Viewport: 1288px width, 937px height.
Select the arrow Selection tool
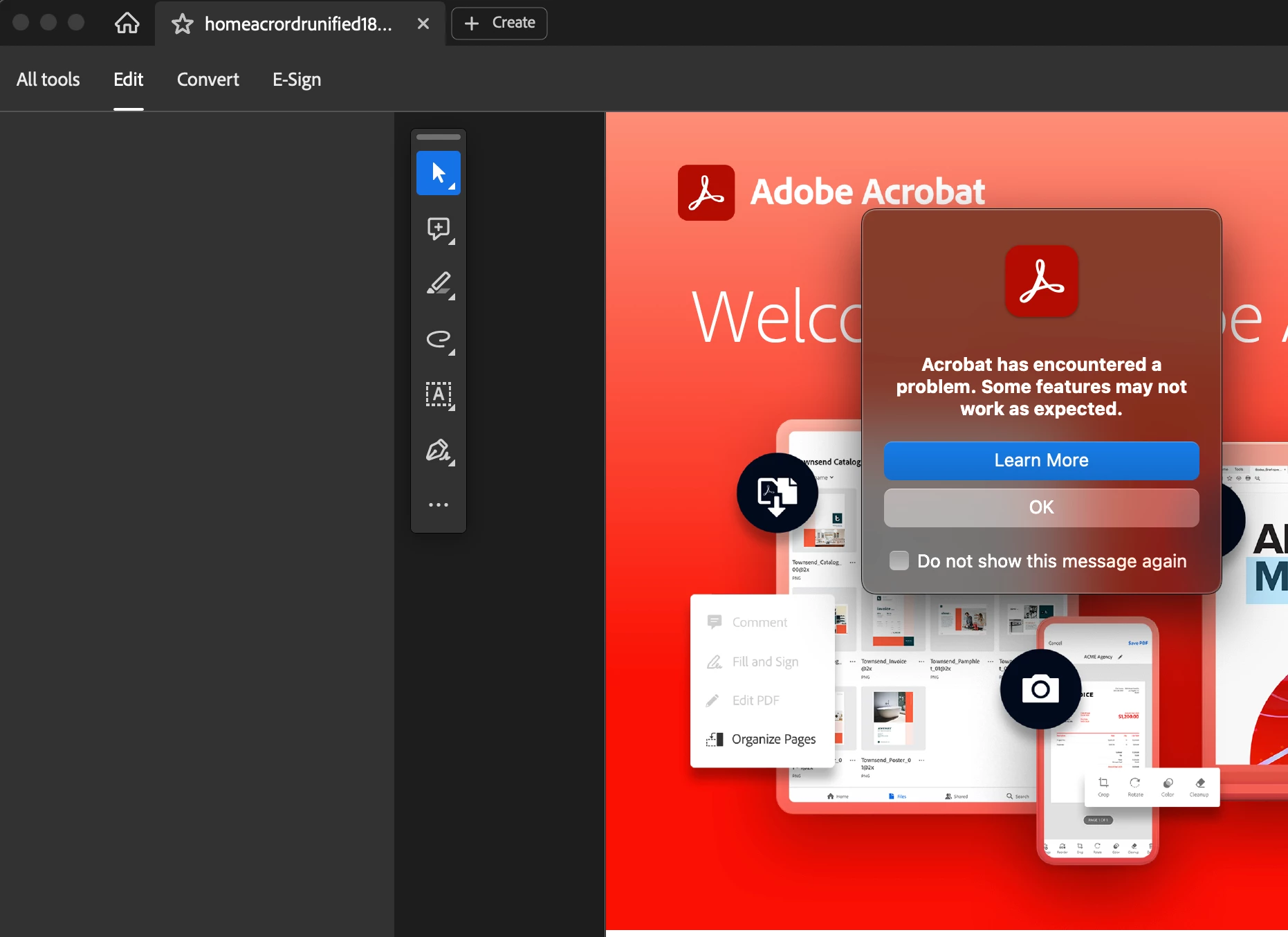click(x=439, y=173)
